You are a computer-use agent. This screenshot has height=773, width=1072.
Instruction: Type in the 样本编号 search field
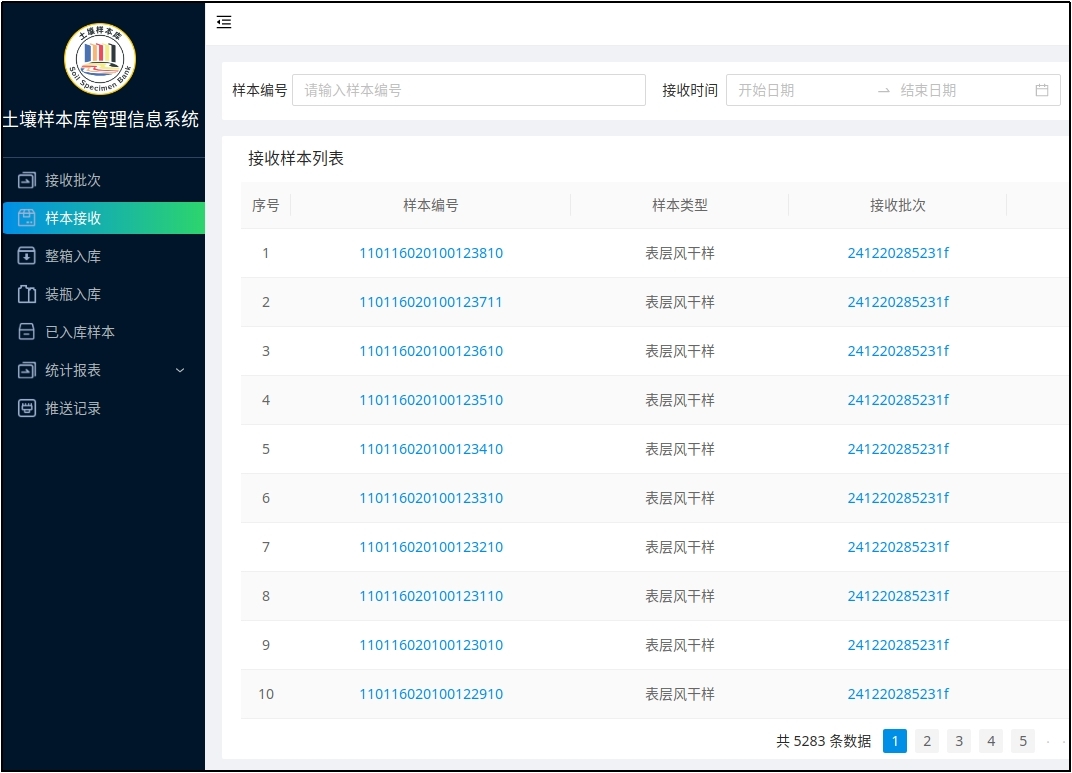(x=468, y=90)
